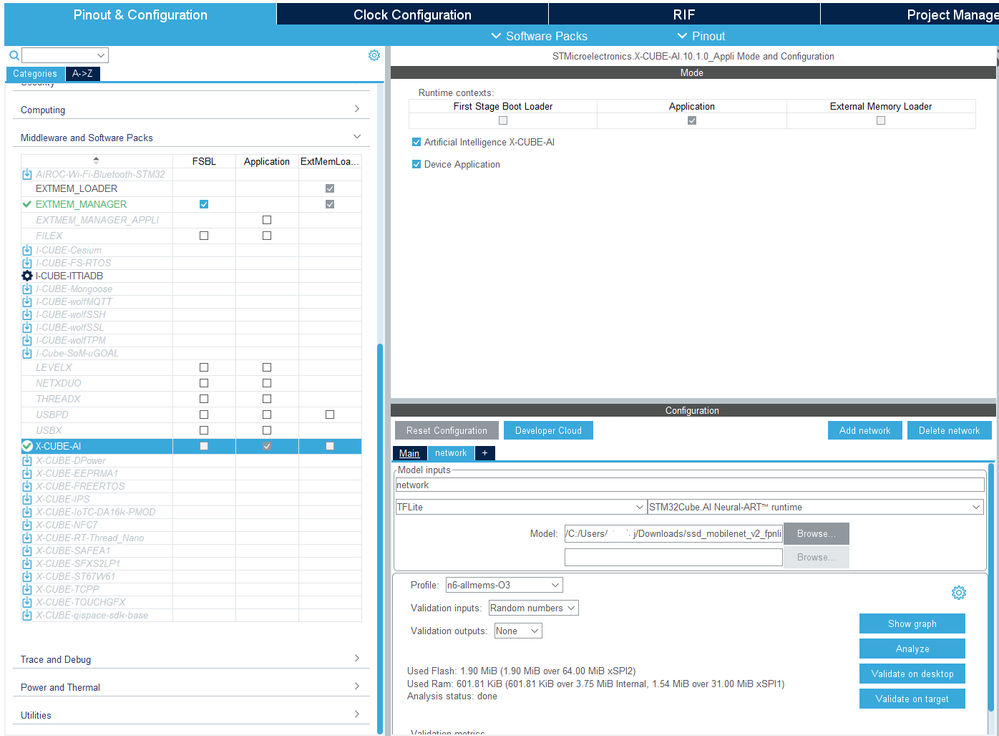Click download icon next to I-CUBE-wolfSSL

[27, 327]
